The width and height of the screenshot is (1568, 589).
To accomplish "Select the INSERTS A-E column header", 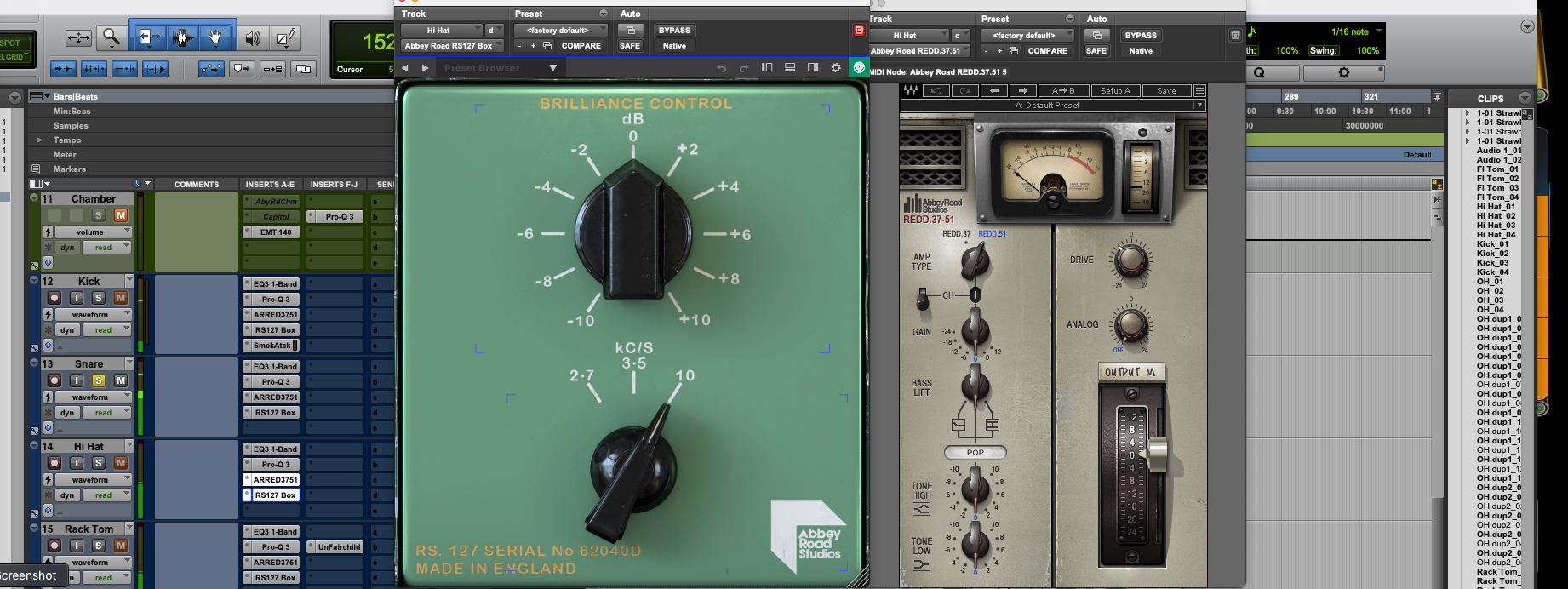I will tap(270, 184).
